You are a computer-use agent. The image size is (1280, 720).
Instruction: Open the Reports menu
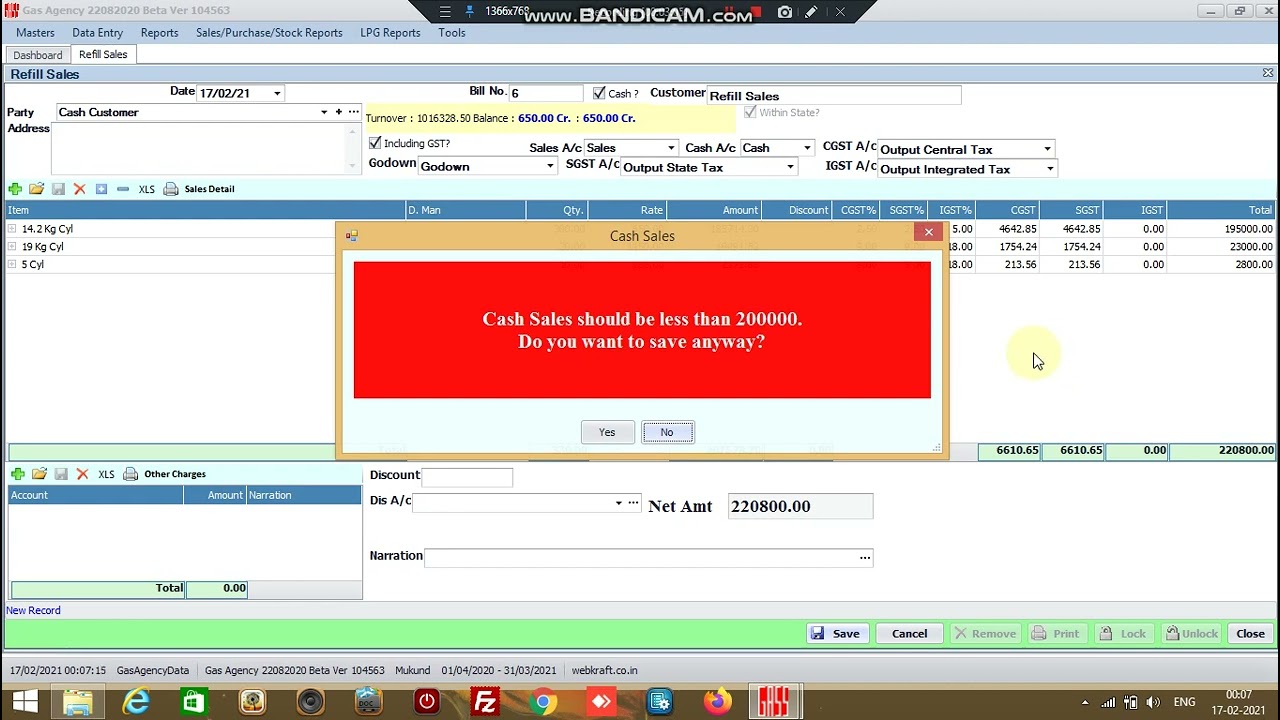tap(159, 33)
